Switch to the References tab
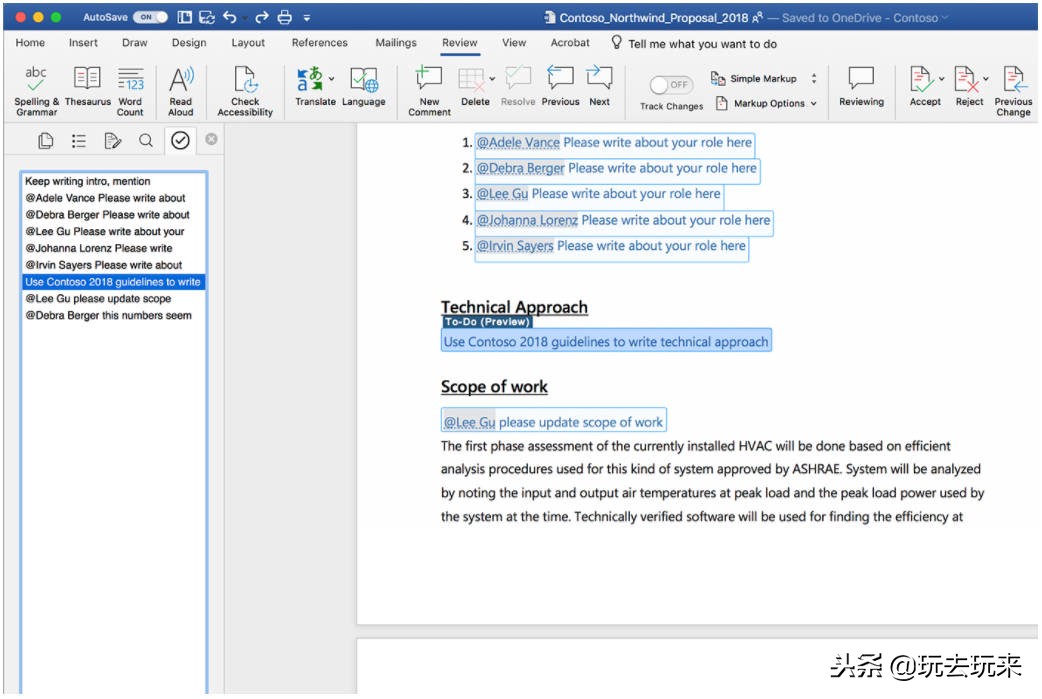1042x699 pixels. click(319, 43)
